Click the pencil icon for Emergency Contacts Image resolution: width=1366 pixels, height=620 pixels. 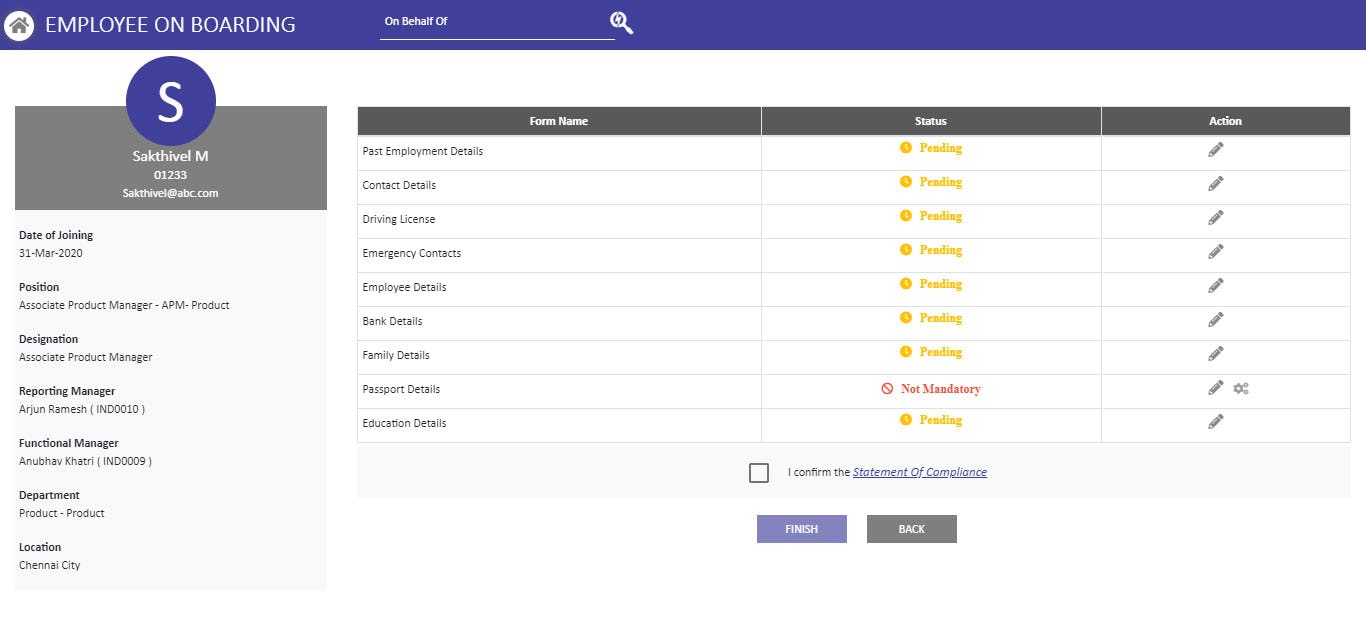tap(1215, 251)
